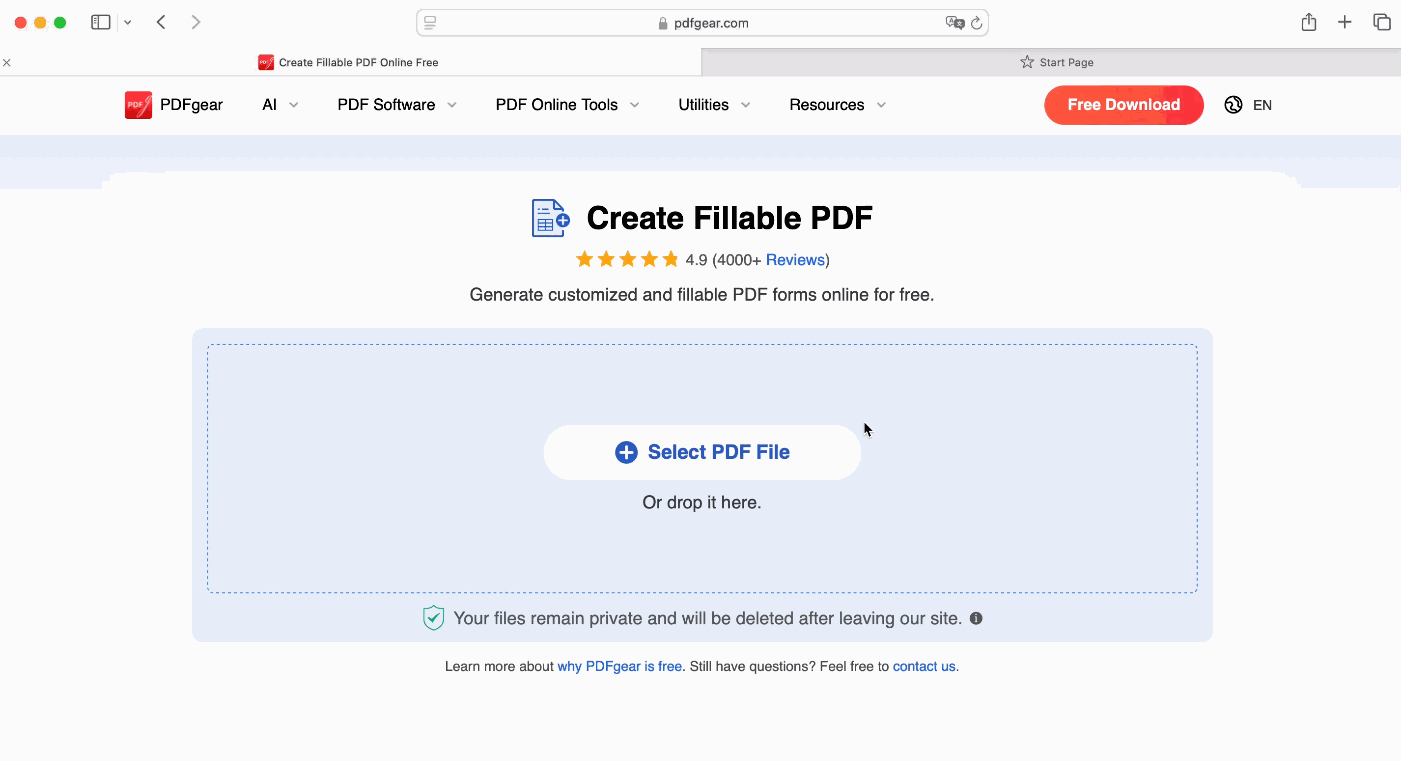
Task: Open the Share icon in Safari toolbar
Action: pos(1308,21)
